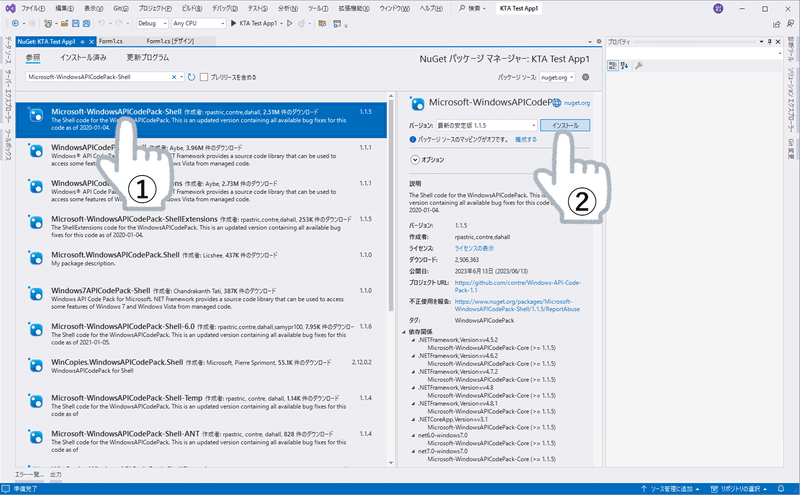The image size is (800, 495).
Task: Select the Microsoft-WindowsAPICodePack-Shell-6.0 package
Action: tap(201, 334)
